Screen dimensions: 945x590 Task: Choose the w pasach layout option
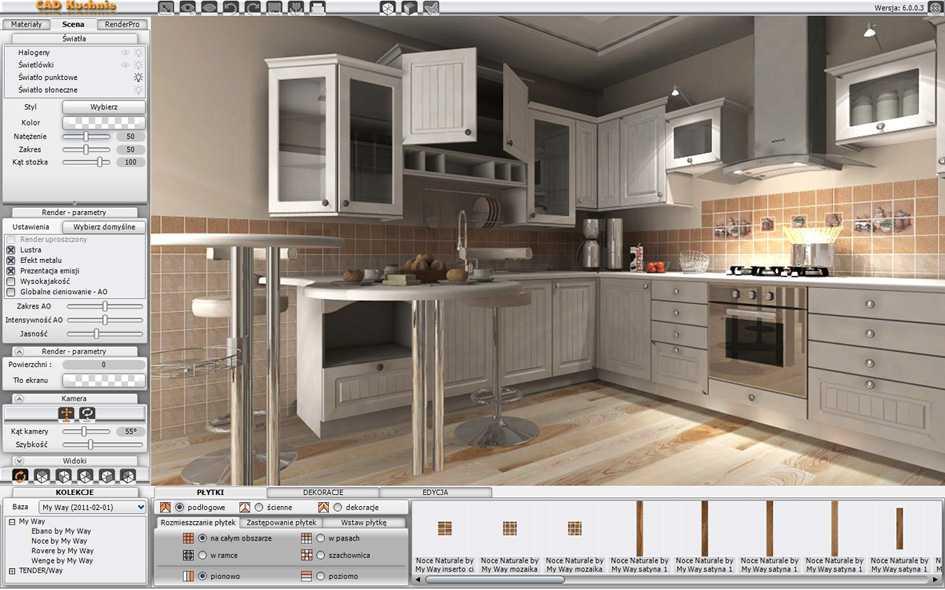321,538
